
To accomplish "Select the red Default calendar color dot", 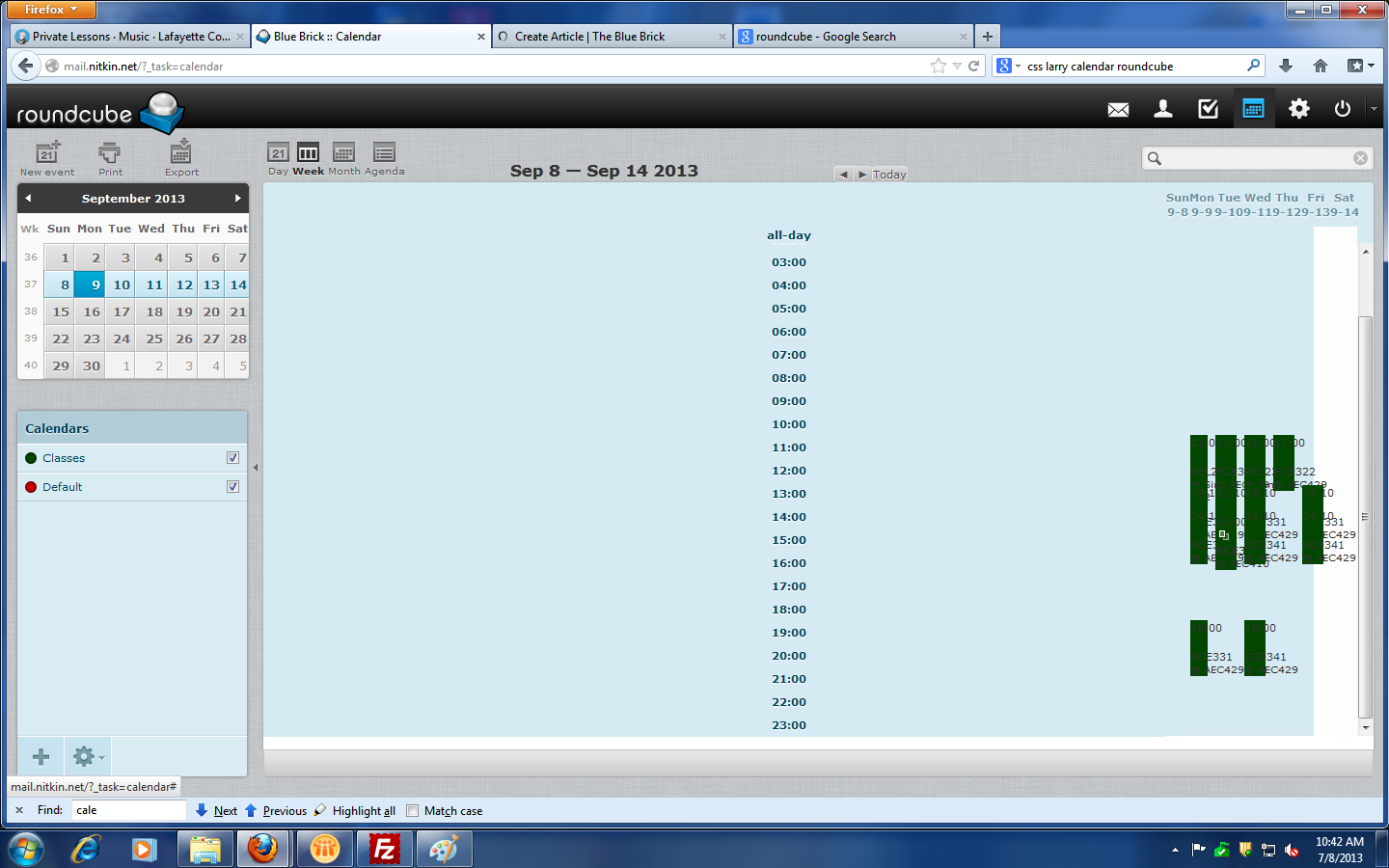I will [x=31, y=487].
